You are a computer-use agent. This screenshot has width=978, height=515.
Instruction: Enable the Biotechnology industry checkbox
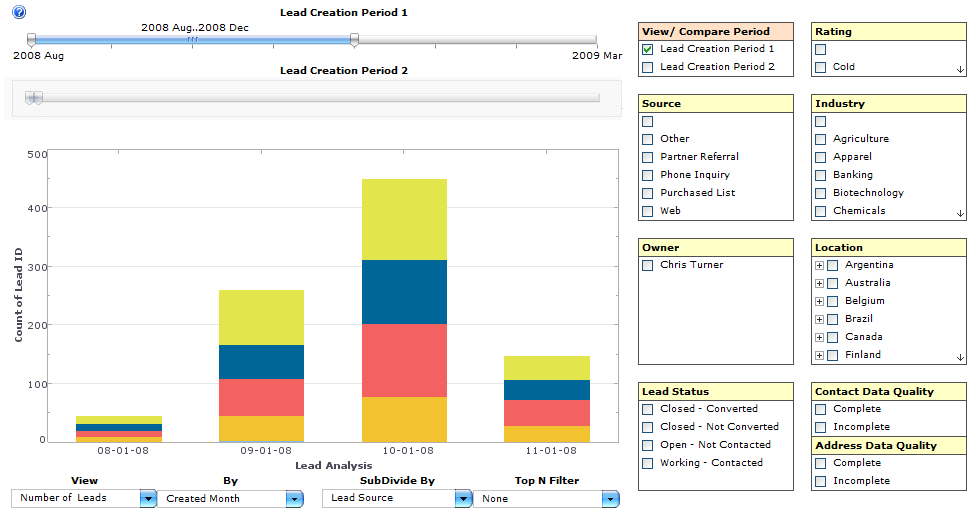click(820, 193)
